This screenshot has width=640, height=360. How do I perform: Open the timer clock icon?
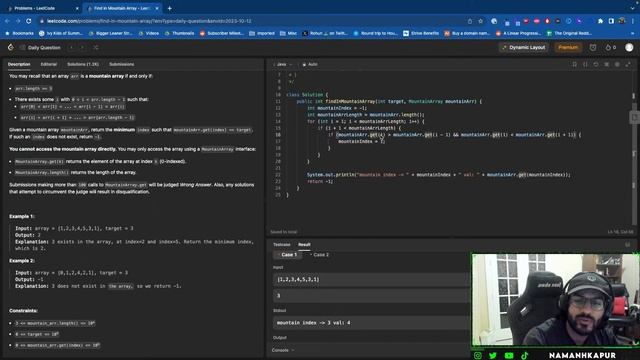(593, 48)
